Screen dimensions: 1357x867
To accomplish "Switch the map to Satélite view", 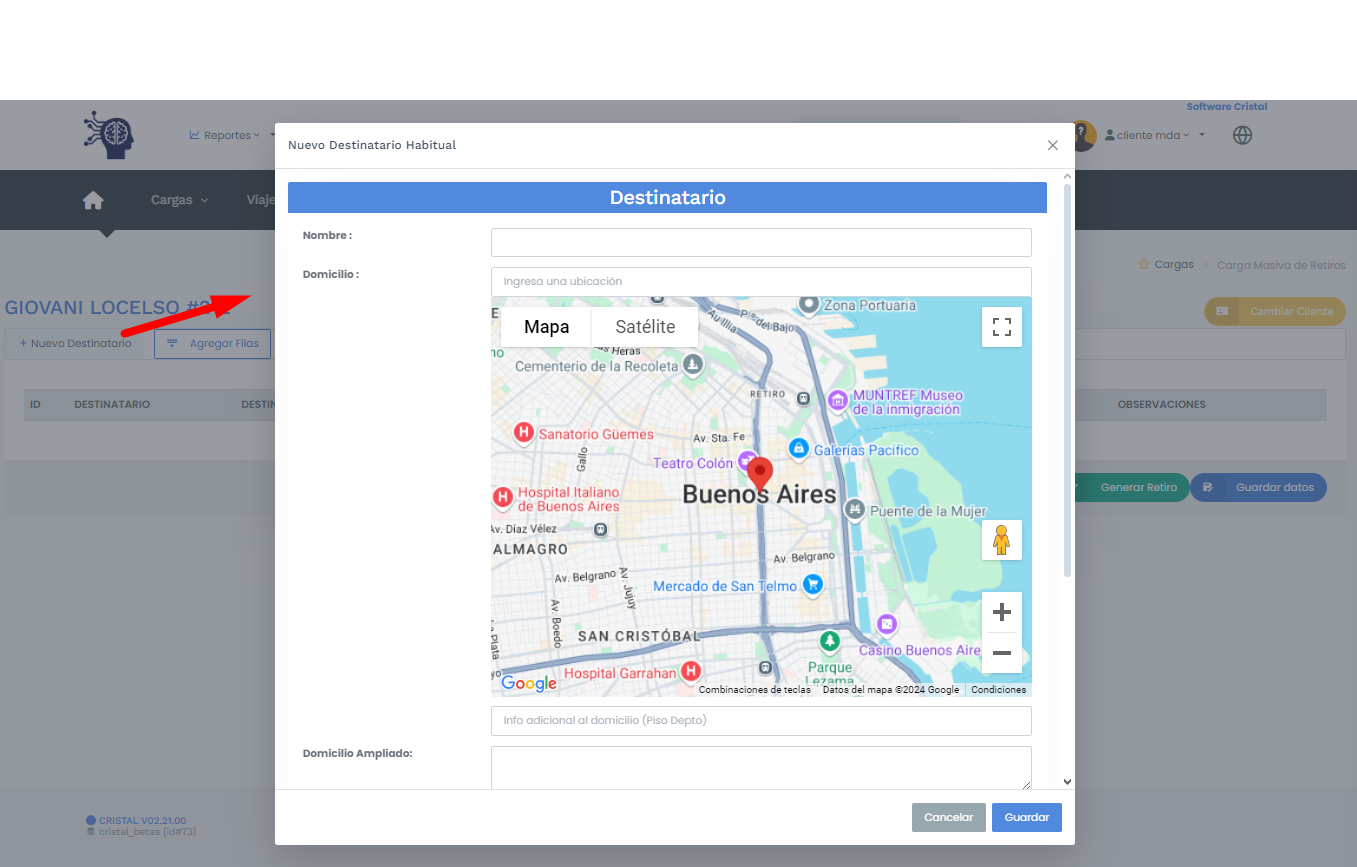I will tap(645, 327).
